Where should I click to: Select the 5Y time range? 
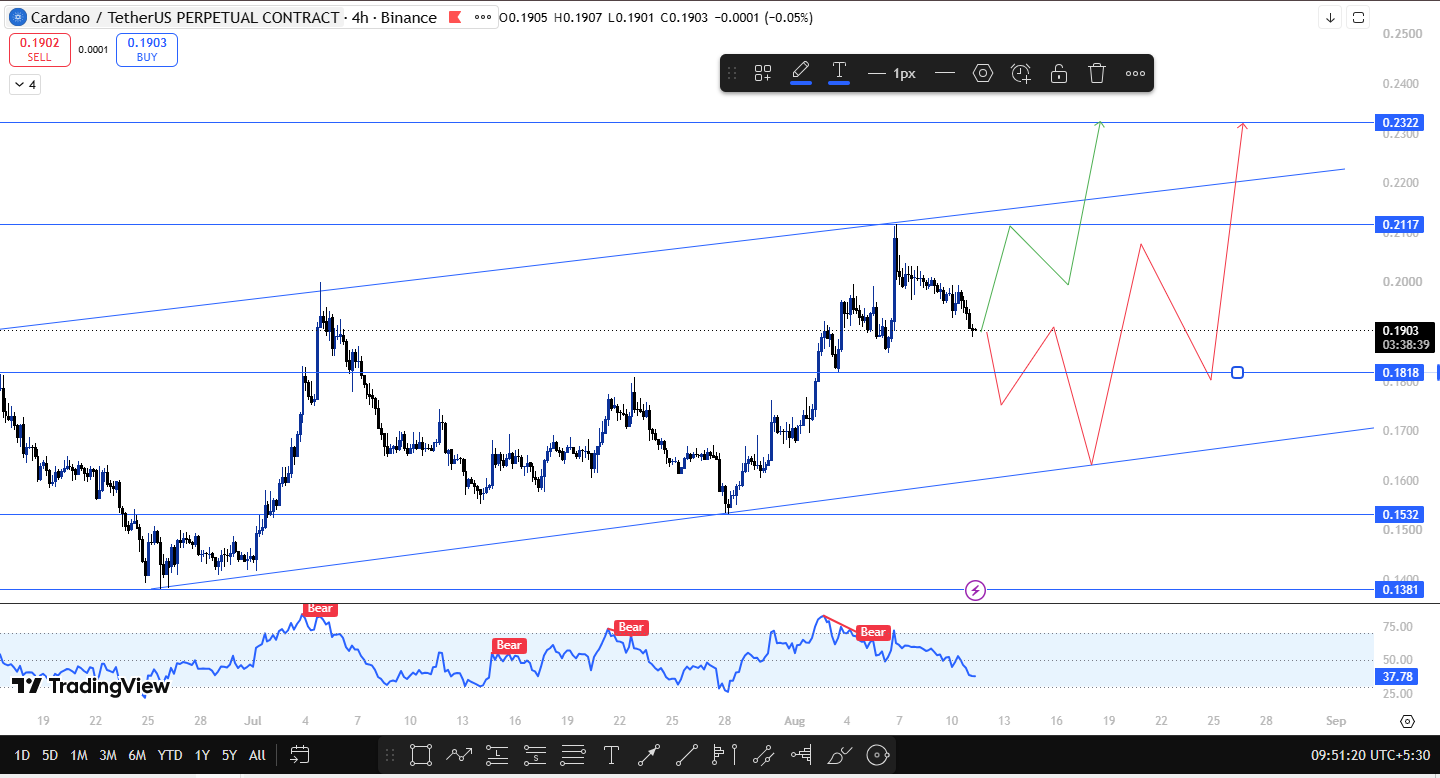tap(229, 755)
